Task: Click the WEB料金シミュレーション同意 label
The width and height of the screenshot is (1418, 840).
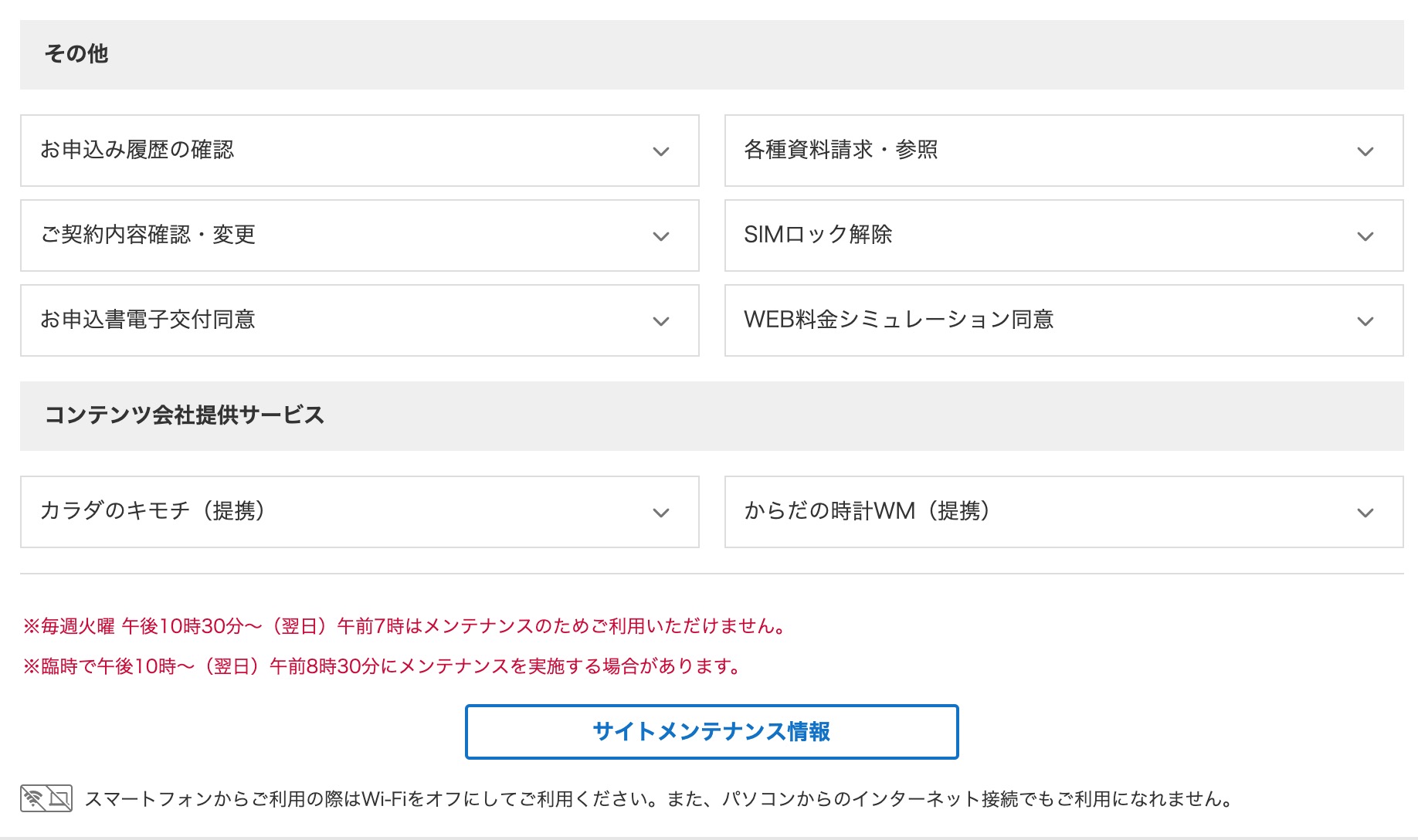Action: click(x=898, y=320)
